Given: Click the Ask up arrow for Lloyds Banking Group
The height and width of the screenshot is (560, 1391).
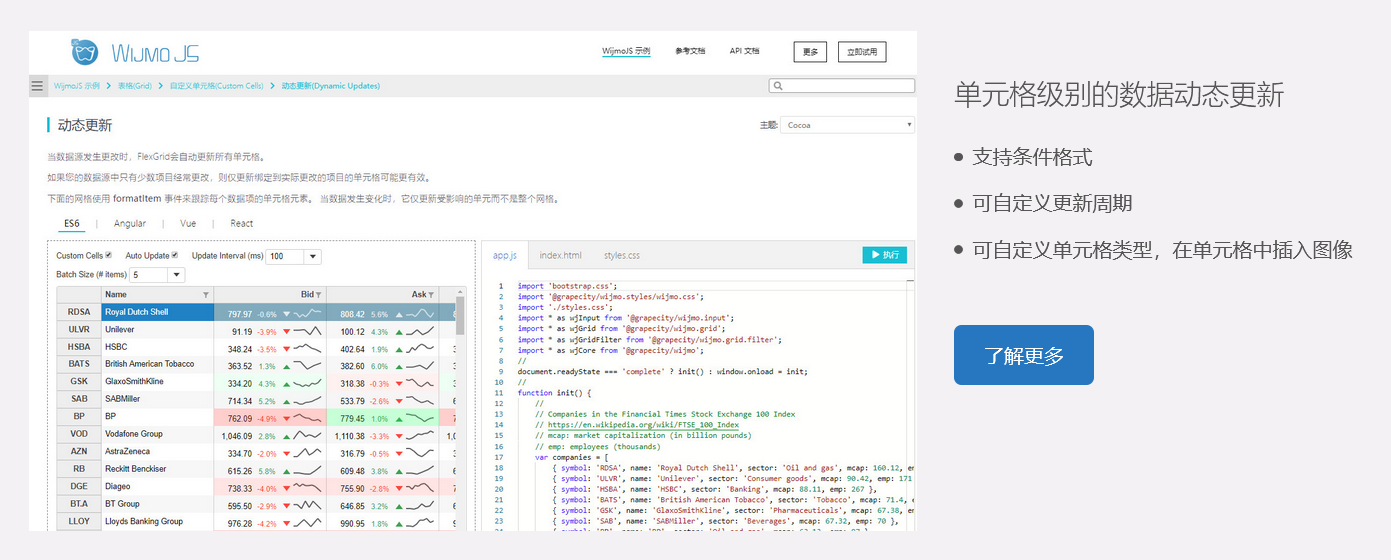Looking at the screenshot, I should click(x=398, y=523).
